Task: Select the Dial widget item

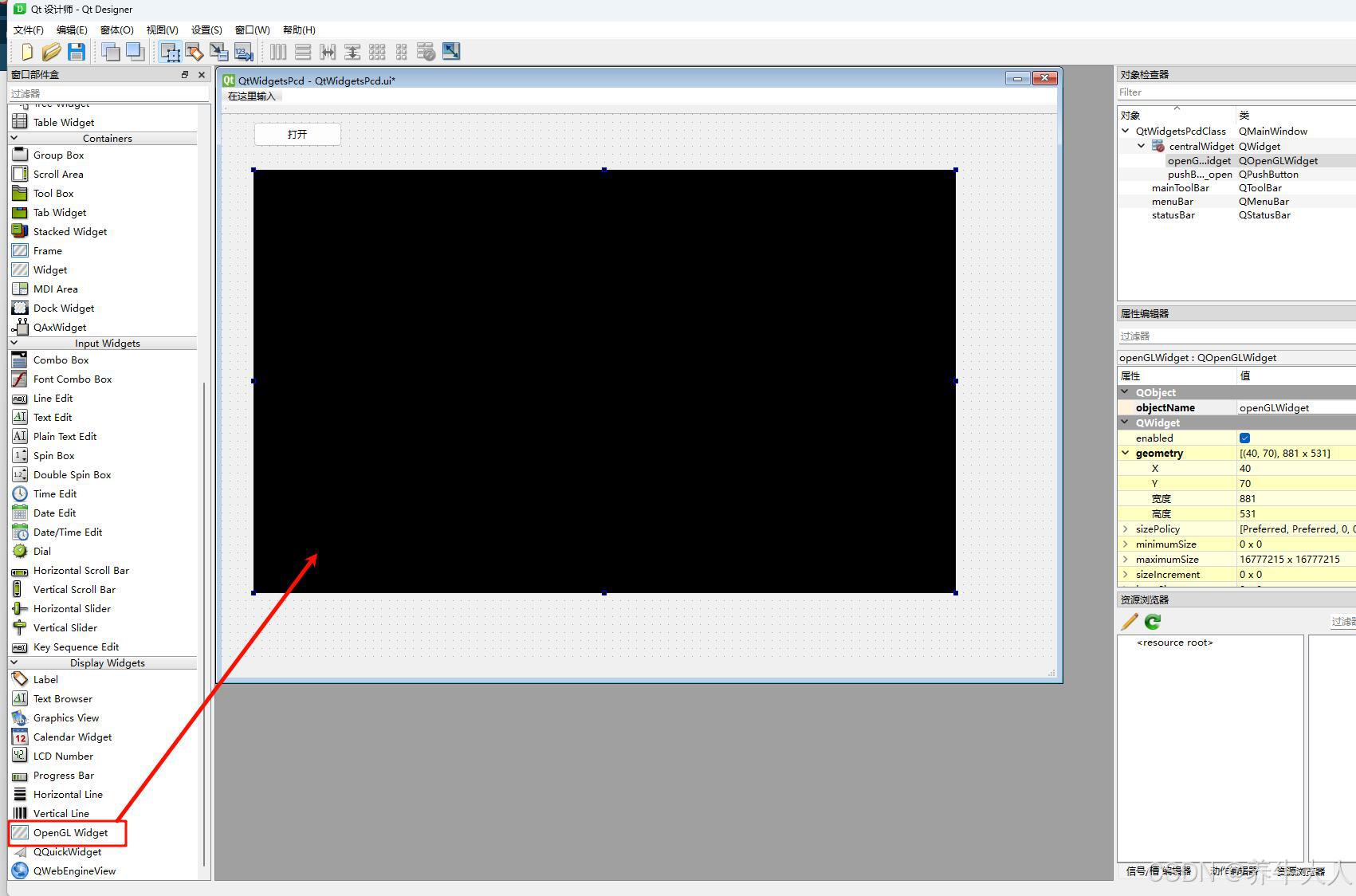Action: (x=42, y=551)
